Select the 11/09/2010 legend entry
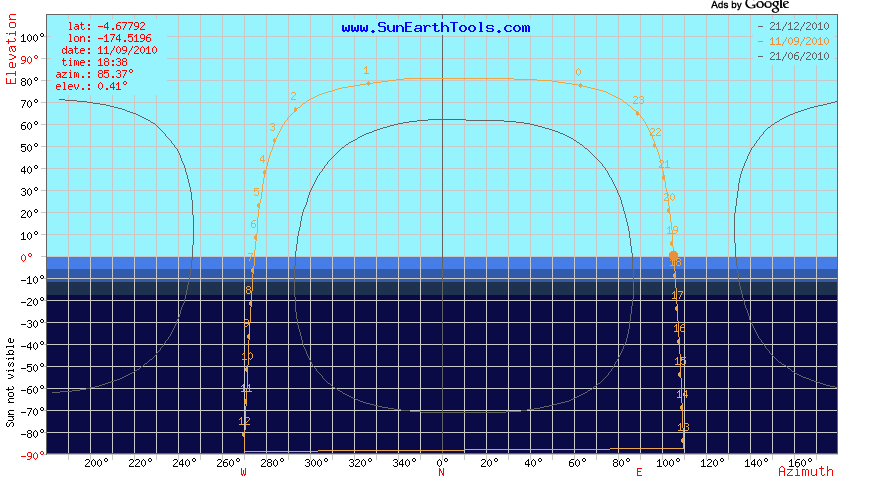This screenshot has height=482, width=871. (x=794, y=41)
